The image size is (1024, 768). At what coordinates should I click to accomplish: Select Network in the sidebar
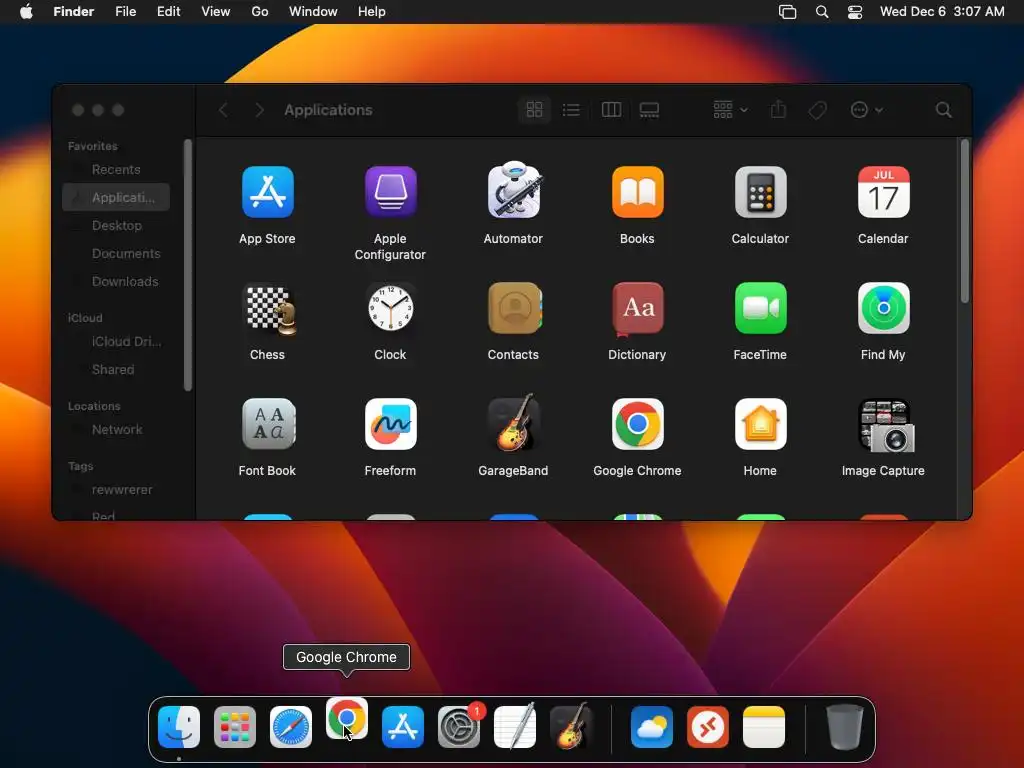(x=116, y=430)
